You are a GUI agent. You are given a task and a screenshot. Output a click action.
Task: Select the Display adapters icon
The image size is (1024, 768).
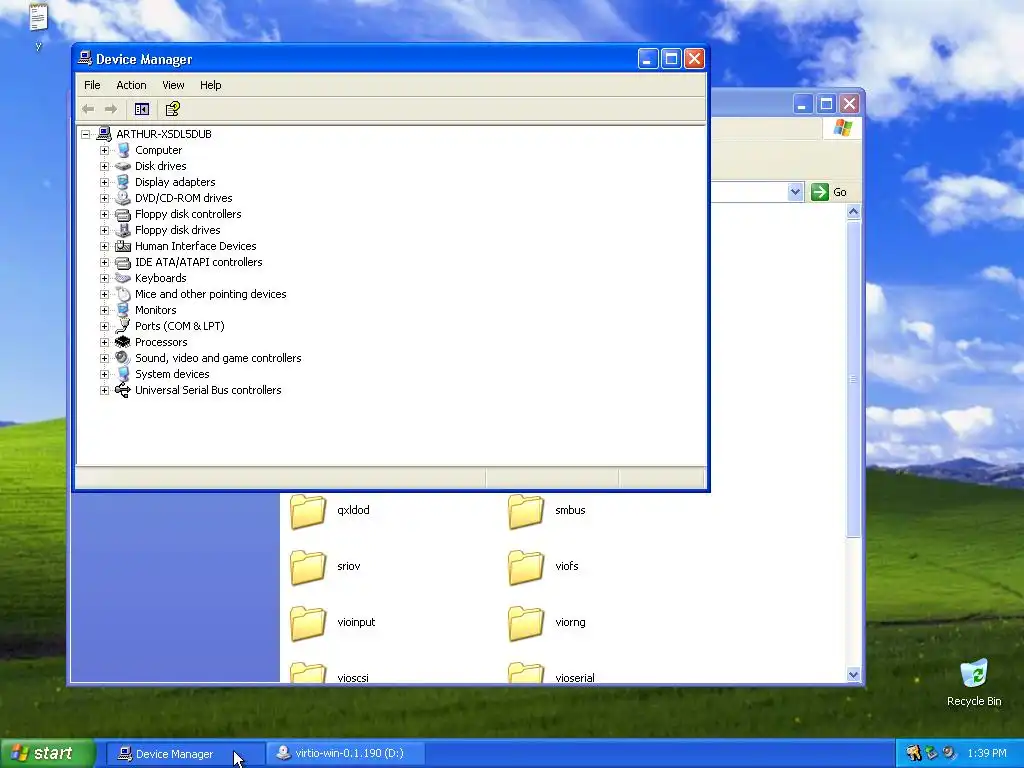[123, 182]
